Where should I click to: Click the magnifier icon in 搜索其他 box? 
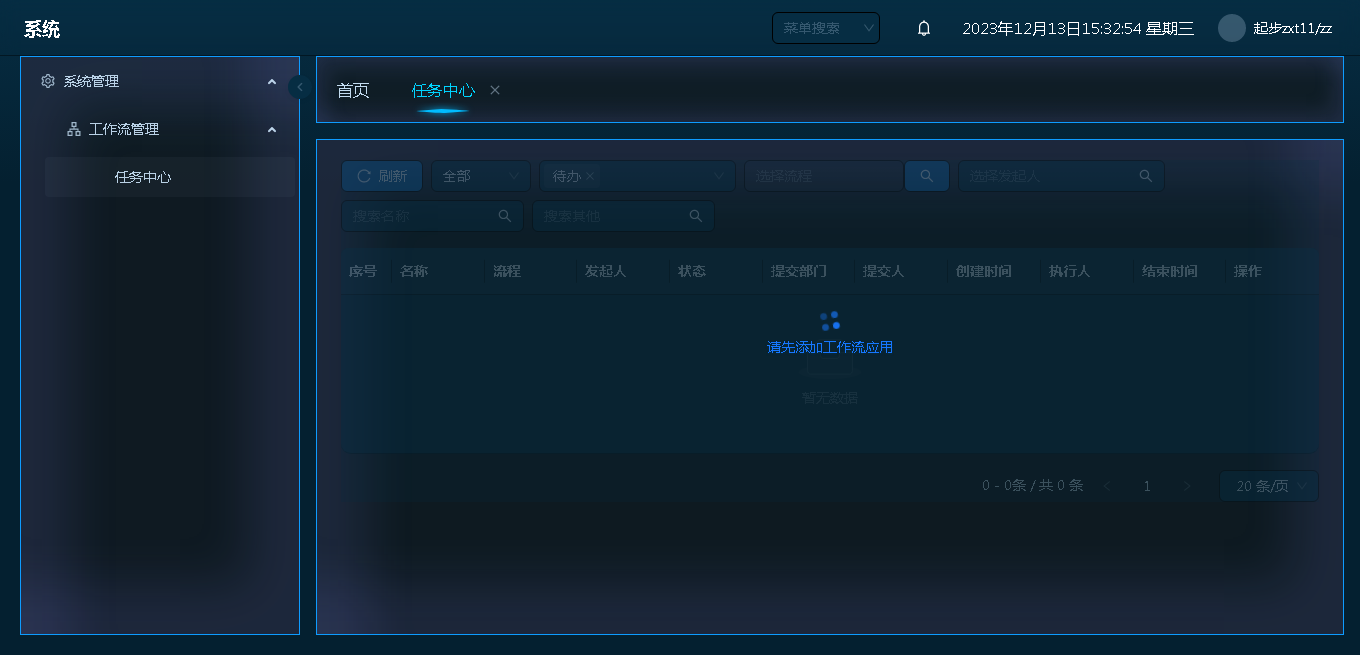696,216
